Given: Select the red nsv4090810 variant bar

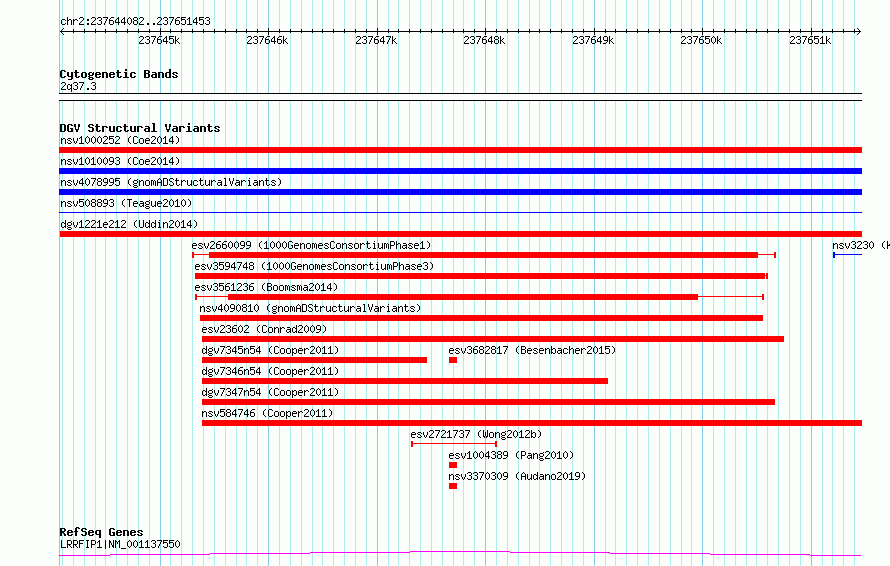Looking at the screenshot, I should (481, 318).
